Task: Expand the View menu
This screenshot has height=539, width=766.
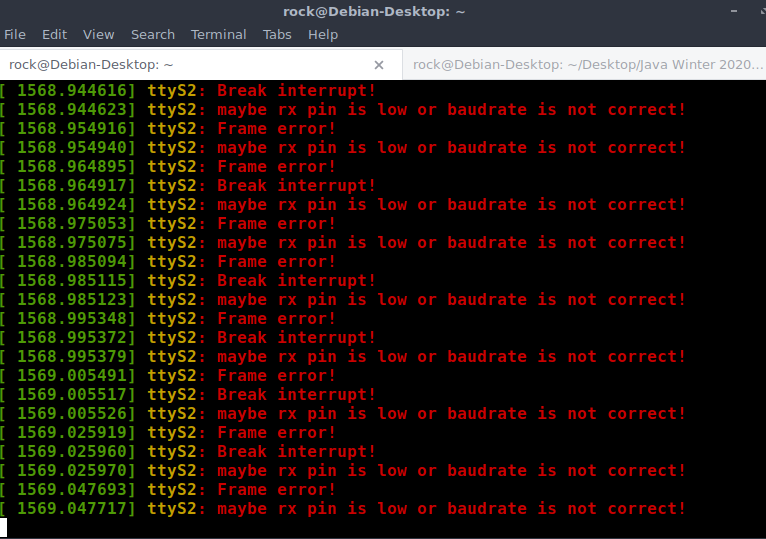Action: coord(98,34)
